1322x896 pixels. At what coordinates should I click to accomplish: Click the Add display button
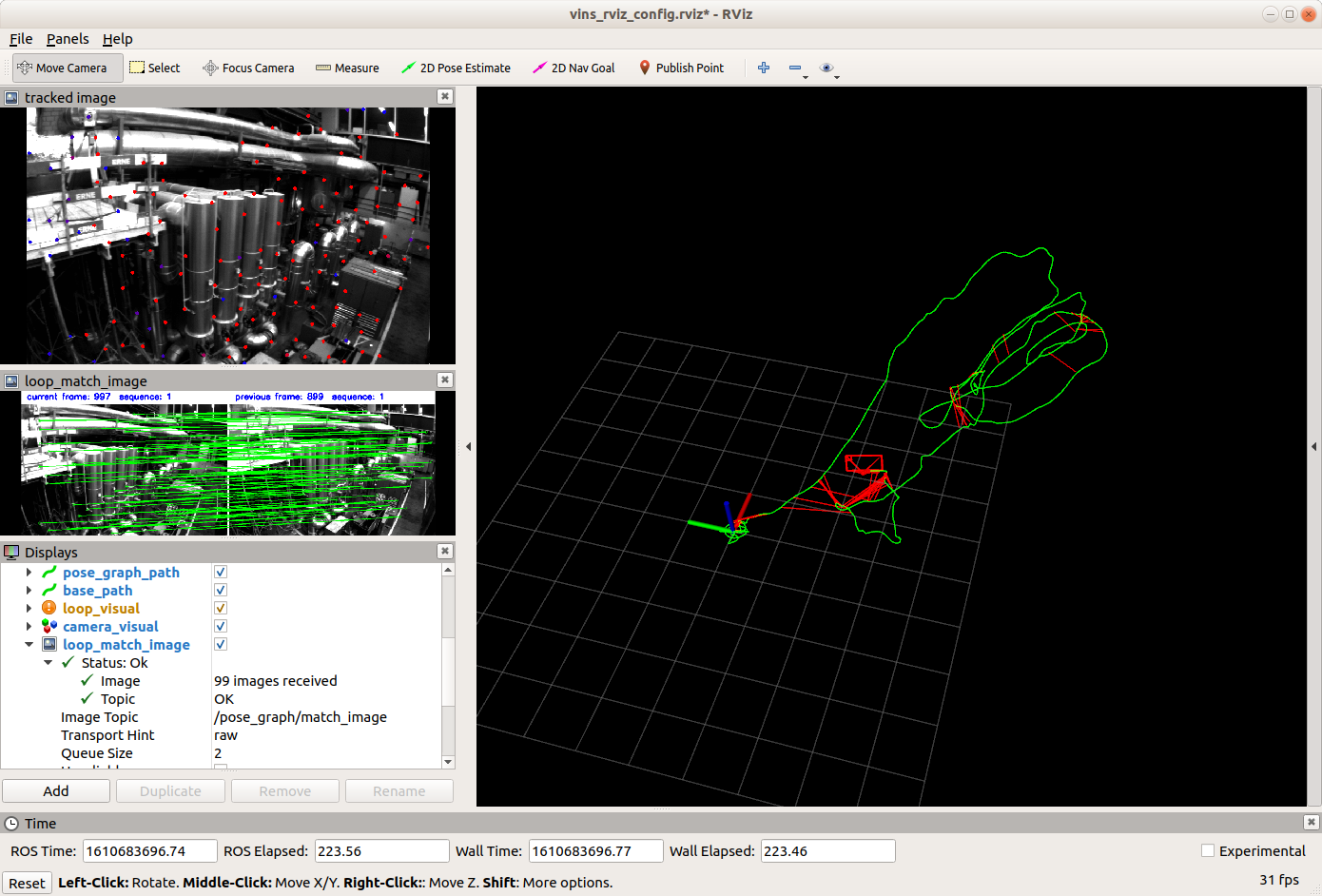56,791
